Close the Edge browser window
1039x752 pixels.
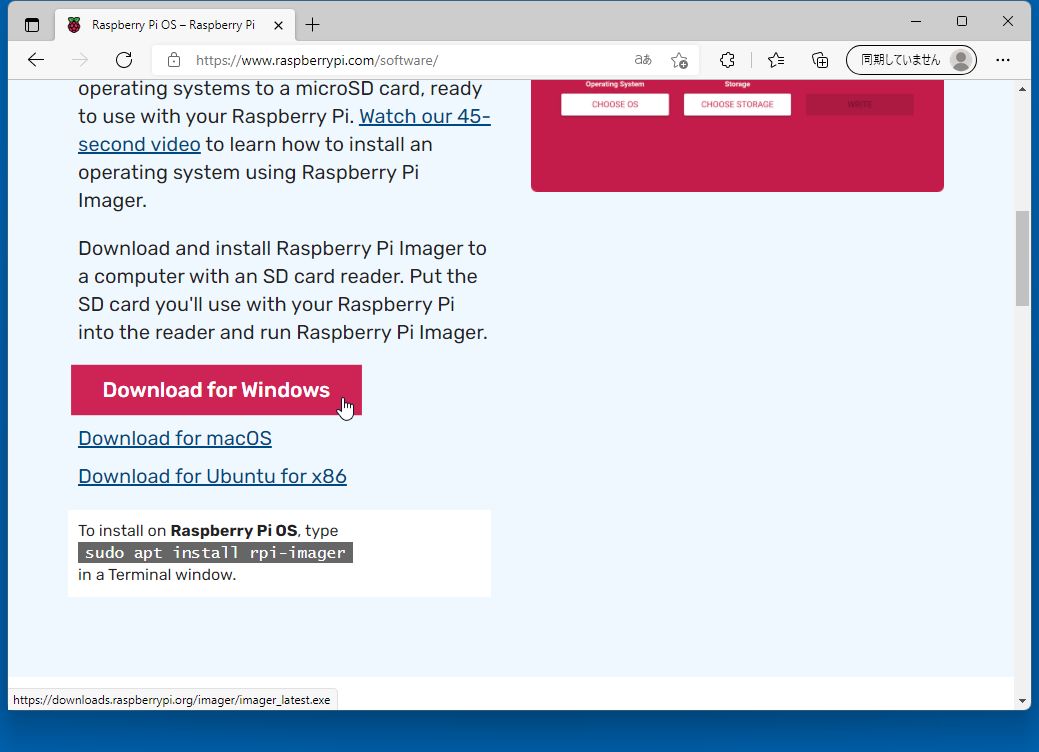[1008, 22]
